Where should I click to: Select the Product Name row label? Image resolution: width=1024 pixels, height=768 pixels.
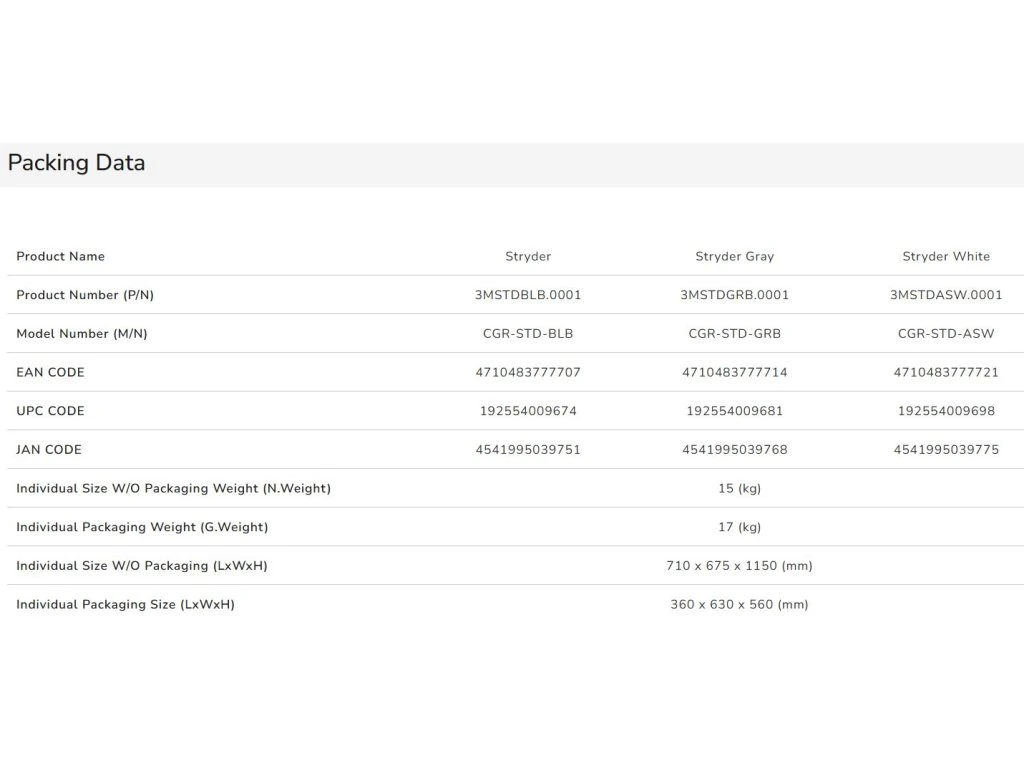click(60, 256)
